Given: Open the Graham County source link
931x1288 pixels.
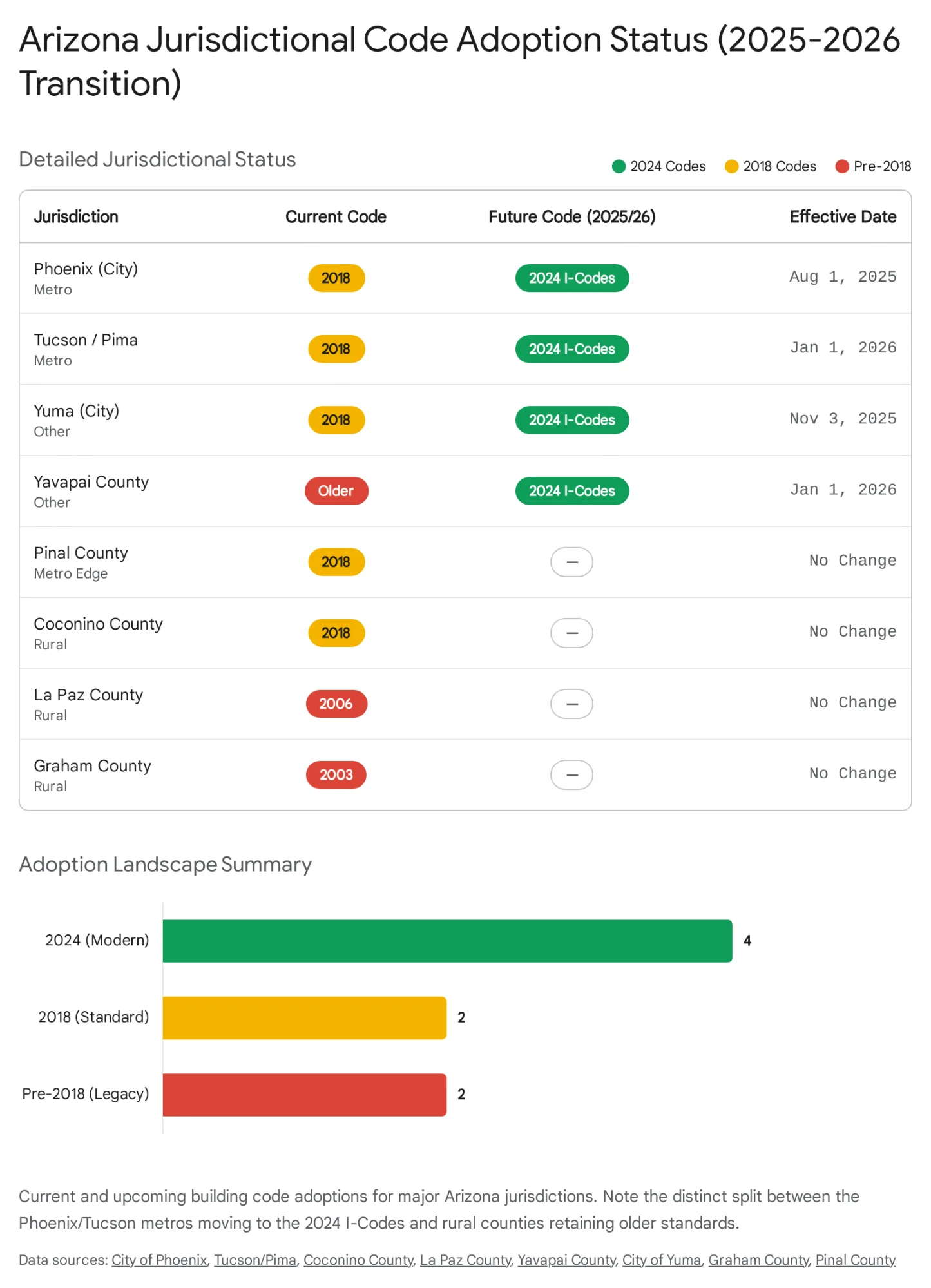Looking at the screenshot, I should (x=758, y=1260).
